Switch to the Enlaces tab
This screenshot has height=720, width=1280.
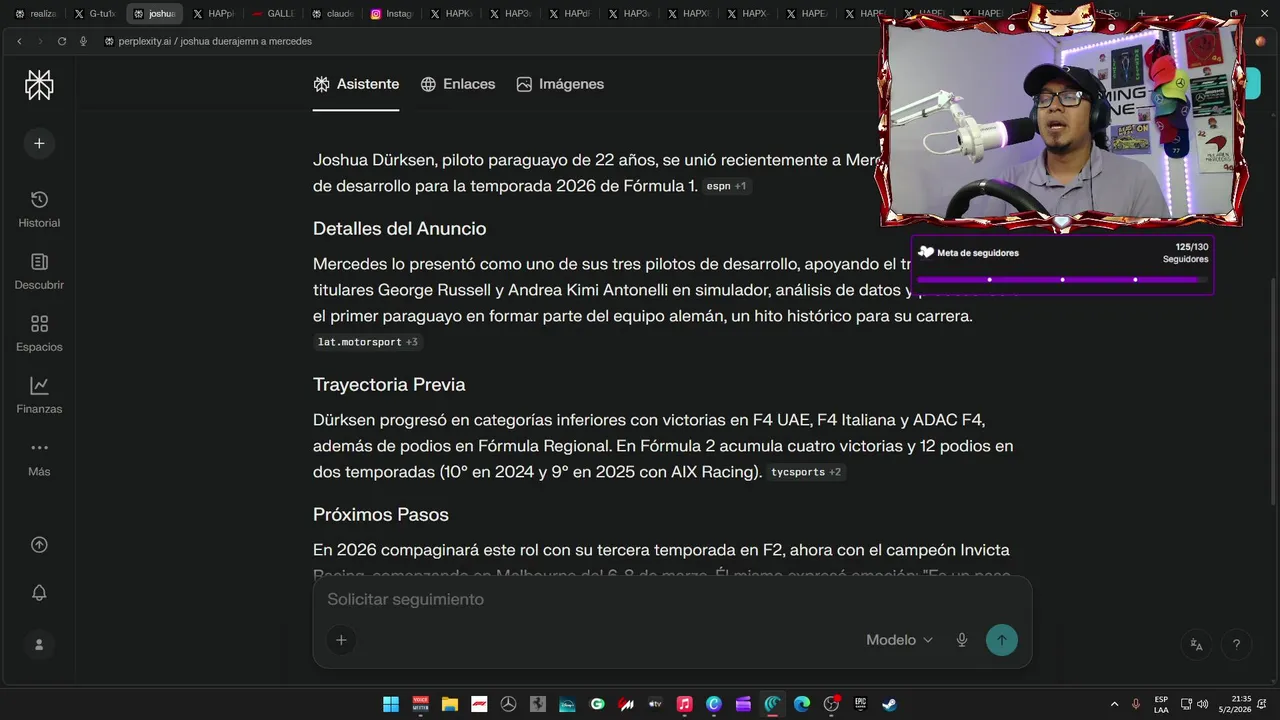458,84
